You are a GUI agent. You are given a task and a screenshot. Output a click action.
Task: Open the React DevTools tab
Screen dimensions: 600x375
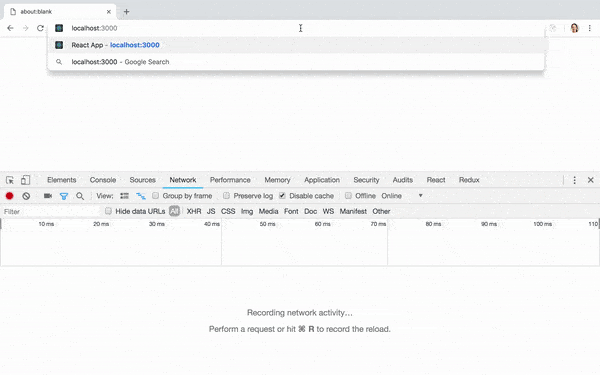click(x=436, y=180)
